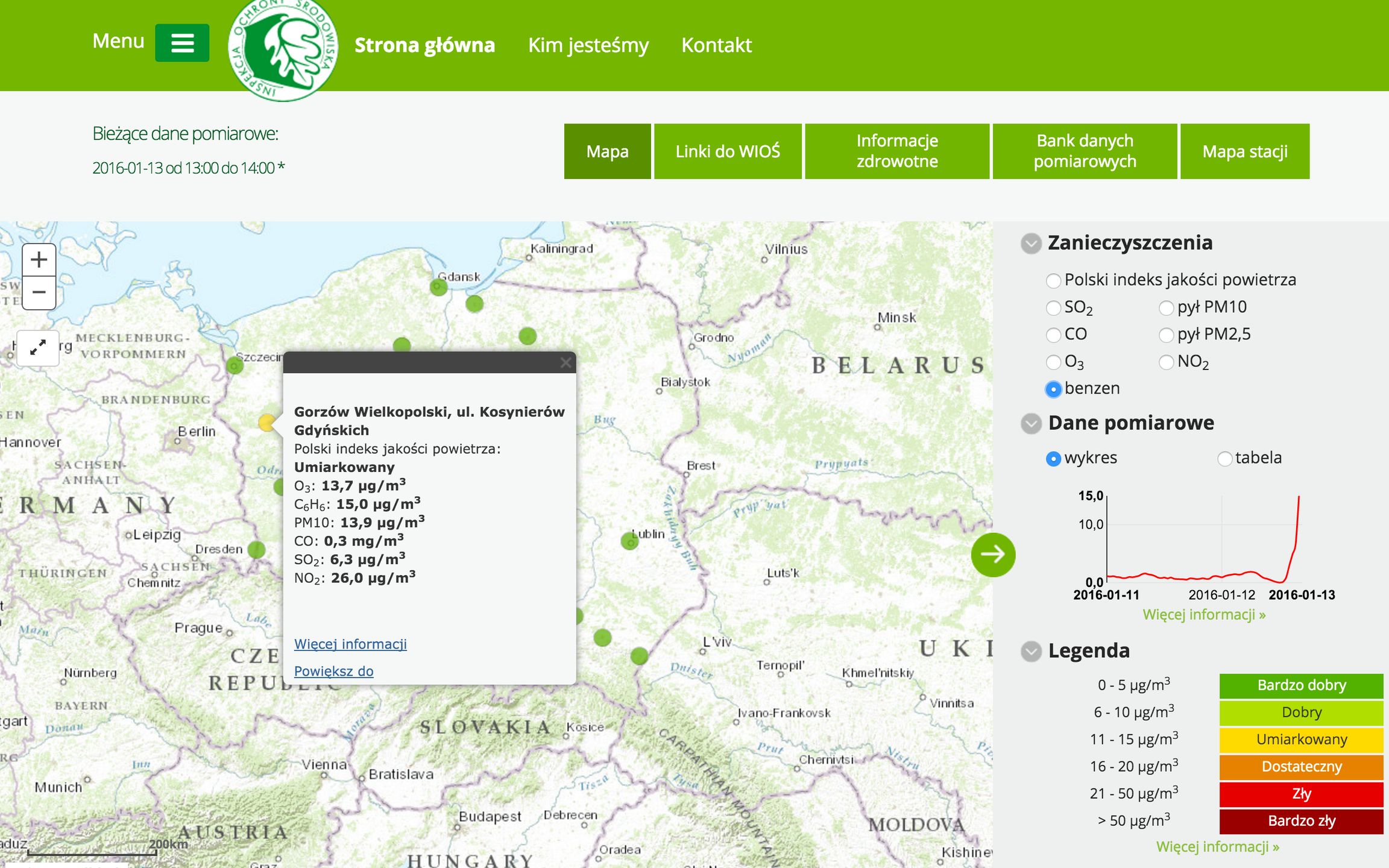The width and height of the screenshot is (1389, 868).
Task: Click the Powiększ do link
Action: 333,671
